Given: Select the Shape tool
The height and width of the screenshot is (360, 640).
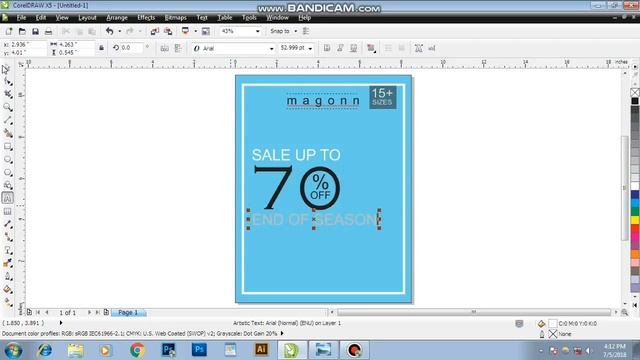Looking at the screenshot, I should click(x=8, y=82).
